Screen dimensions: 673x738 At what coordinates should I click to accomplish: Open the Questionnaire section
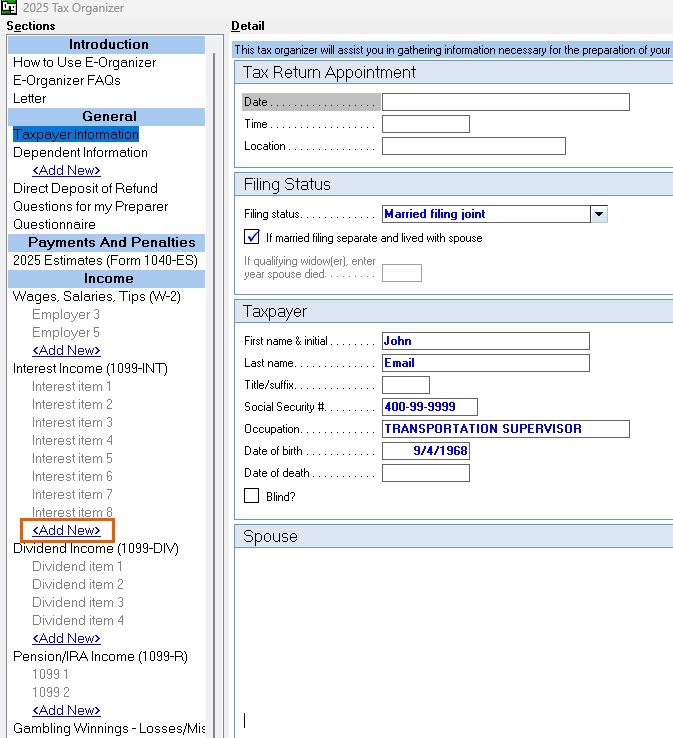tap(54, 224)
